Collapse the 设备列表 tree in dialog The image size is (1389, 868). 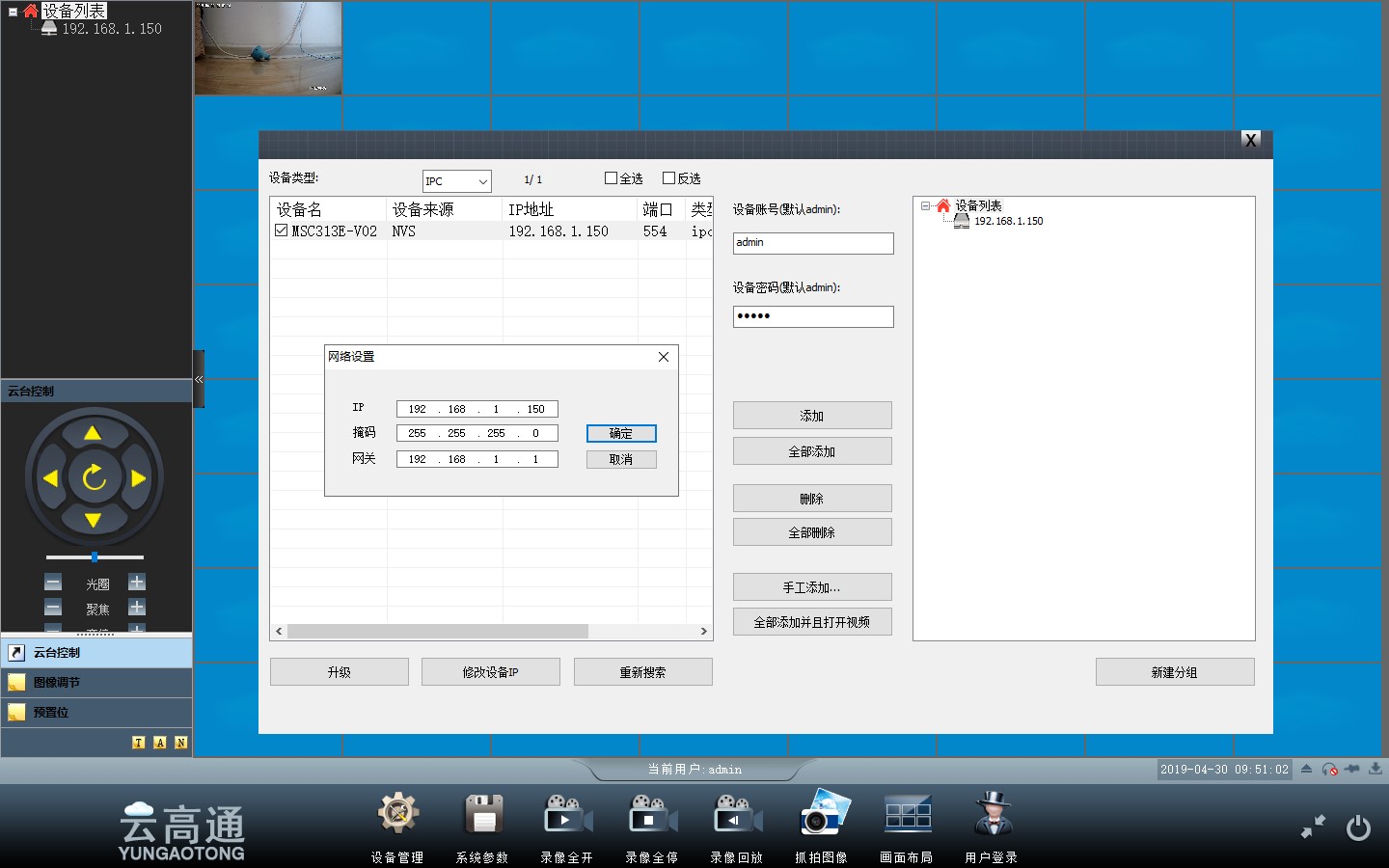coord(925,205)
